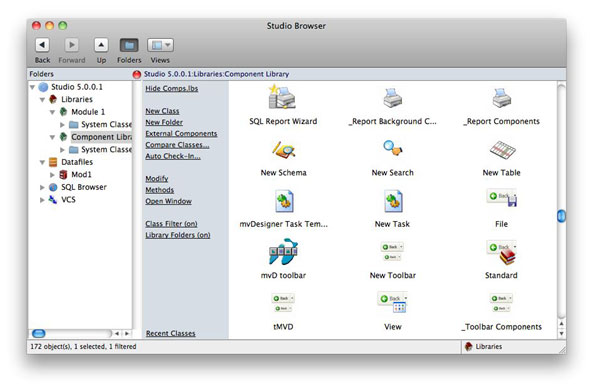Click folder tree scroll right arrow
This screenshot has height=384, width=590.
point(127,334)
